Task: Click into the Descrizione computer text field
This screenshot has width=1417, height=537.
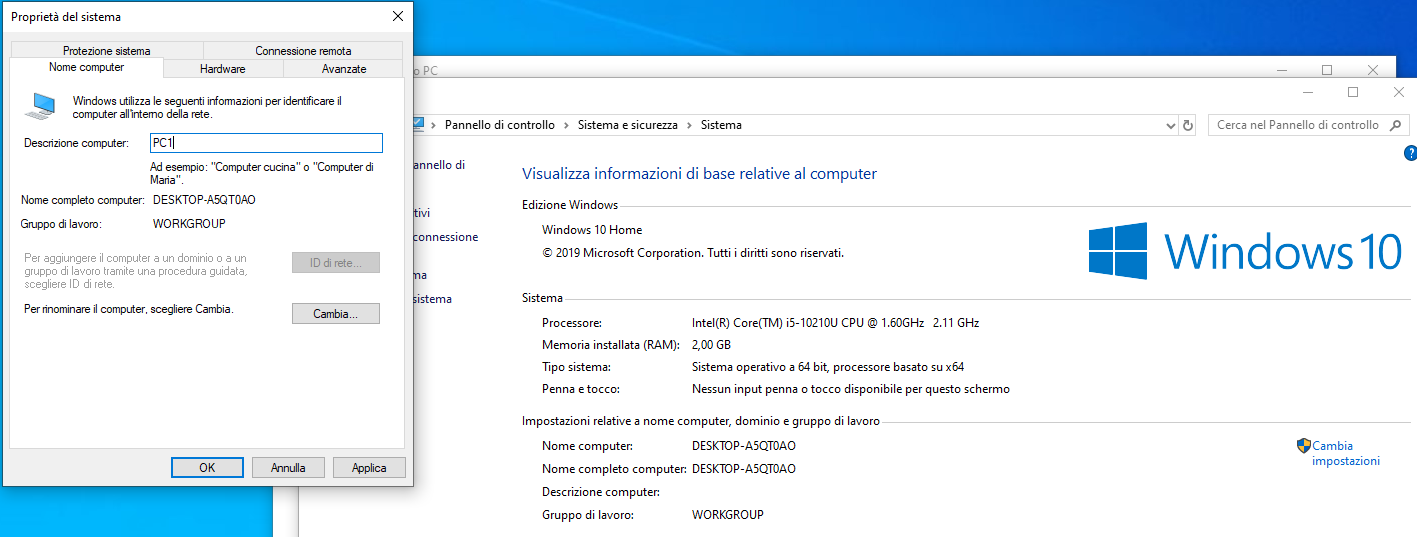Action: pyautogui.click(x=266, y=143)
